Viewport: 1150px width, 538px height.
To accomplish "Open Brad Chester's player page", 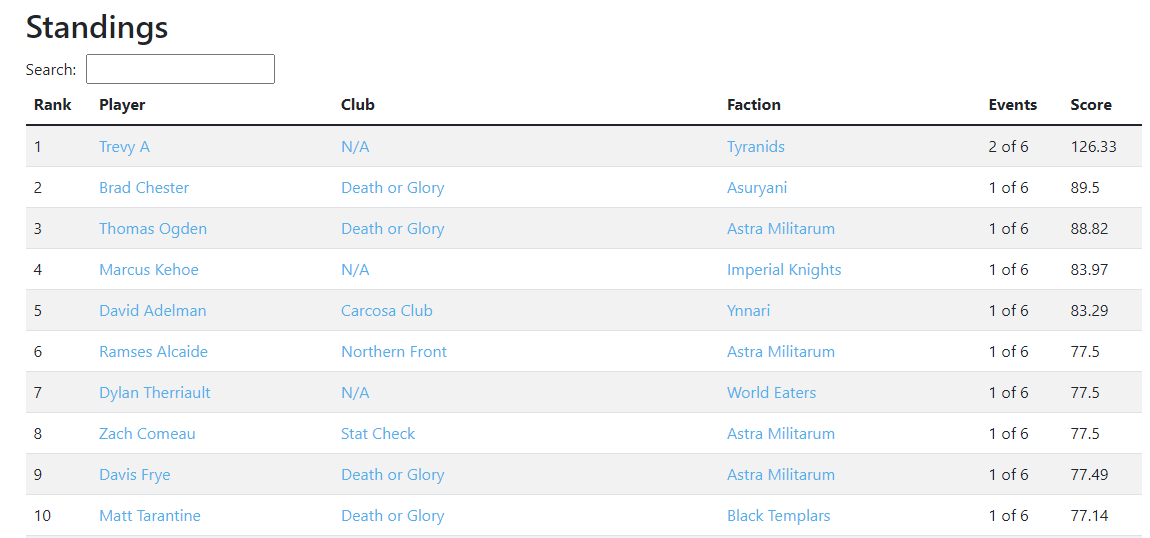I will pos(144,188).
